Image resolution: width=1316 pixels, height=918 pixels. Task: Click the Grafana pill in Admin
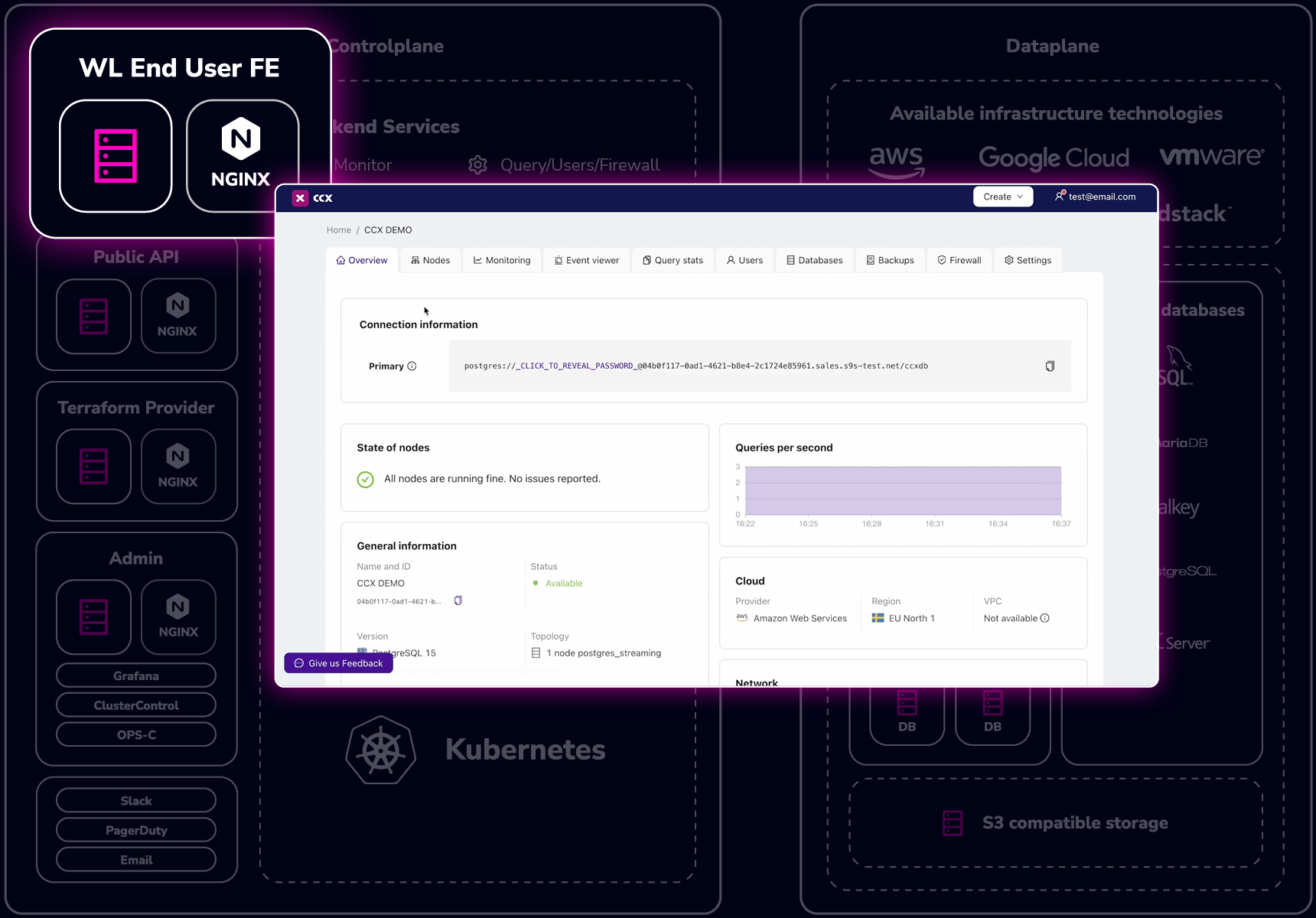tap(136, 675)
